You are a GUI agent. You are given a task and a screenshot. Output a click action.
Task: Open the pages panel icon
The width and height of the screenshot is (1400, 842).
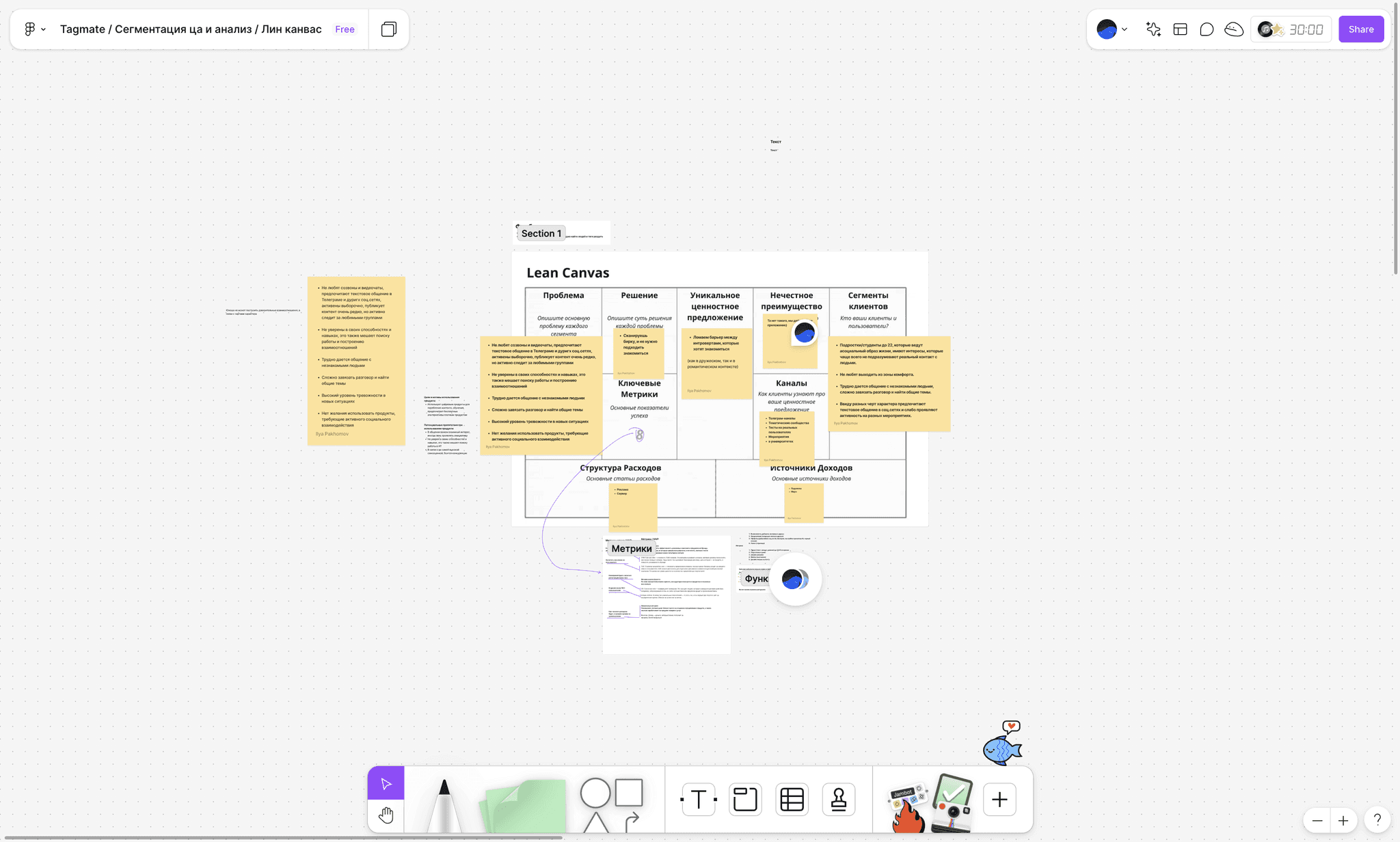point(388,29)
